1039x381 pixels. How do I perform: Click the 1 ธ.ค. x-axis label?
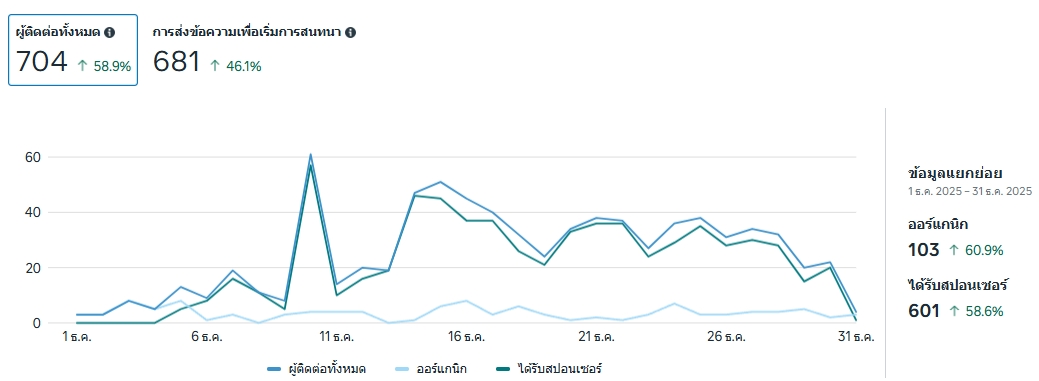point(76,337)
